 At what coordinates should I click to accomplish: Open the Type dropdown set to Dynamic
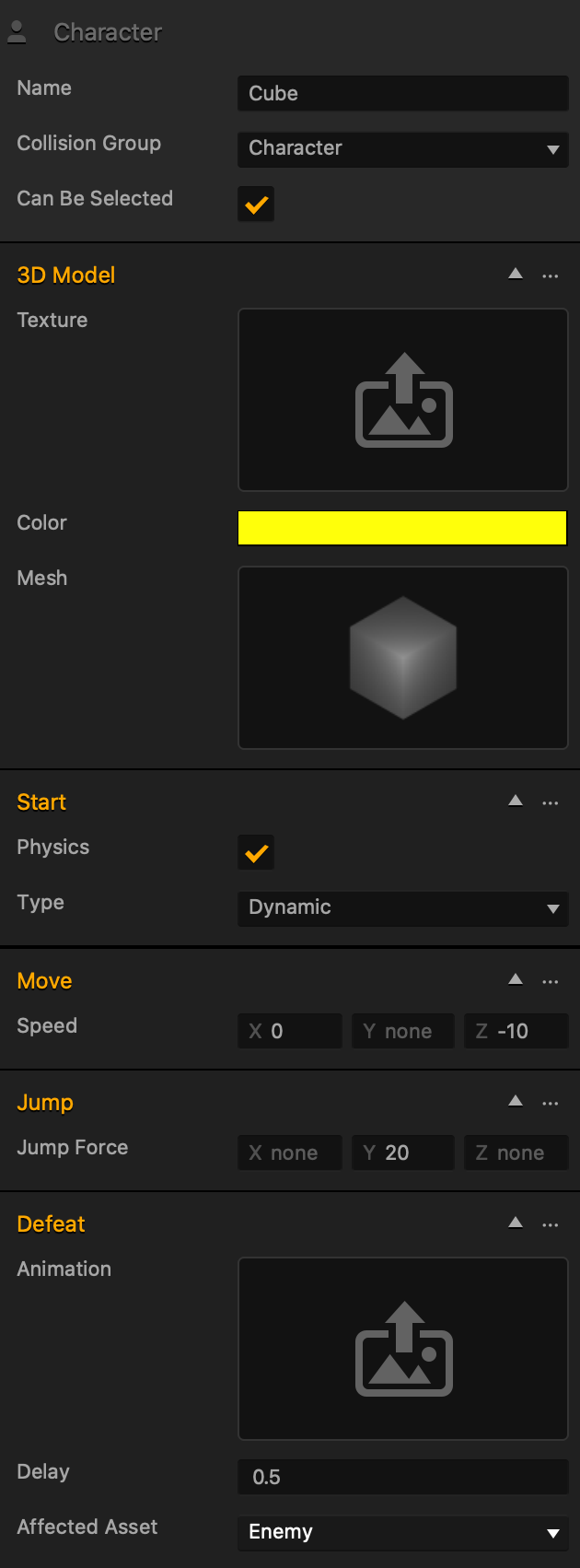(403, 908)
